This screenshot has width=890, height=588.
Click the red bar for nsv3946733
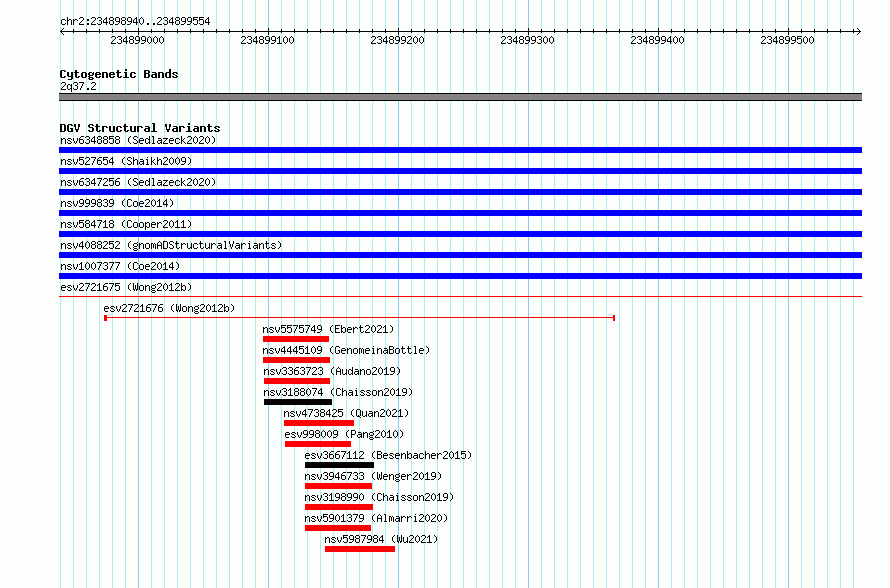tap(338, 486)
